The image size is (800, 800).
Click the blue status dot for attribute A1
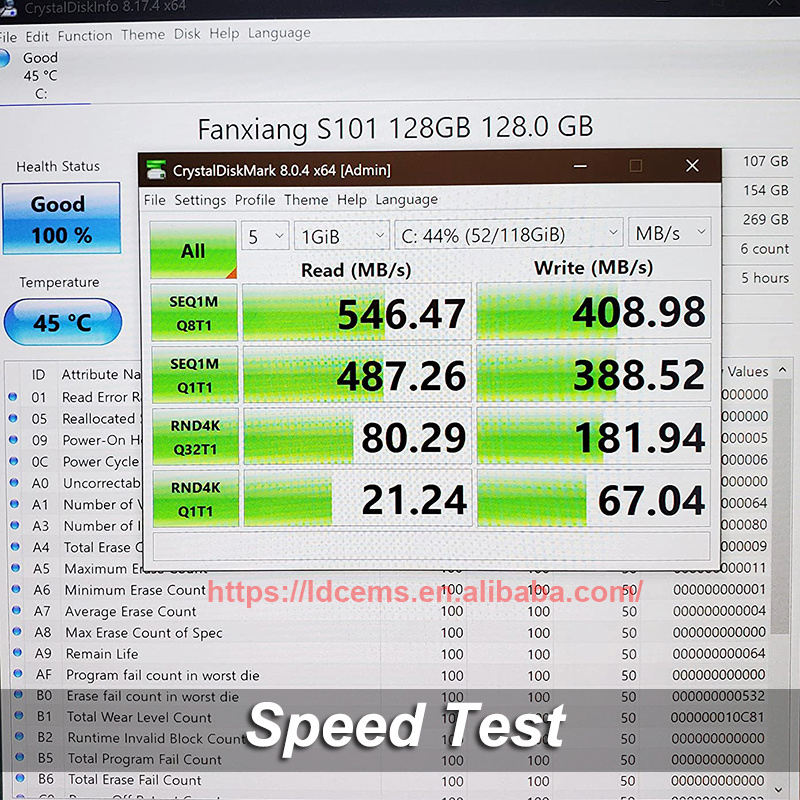[x=15, y=504]
